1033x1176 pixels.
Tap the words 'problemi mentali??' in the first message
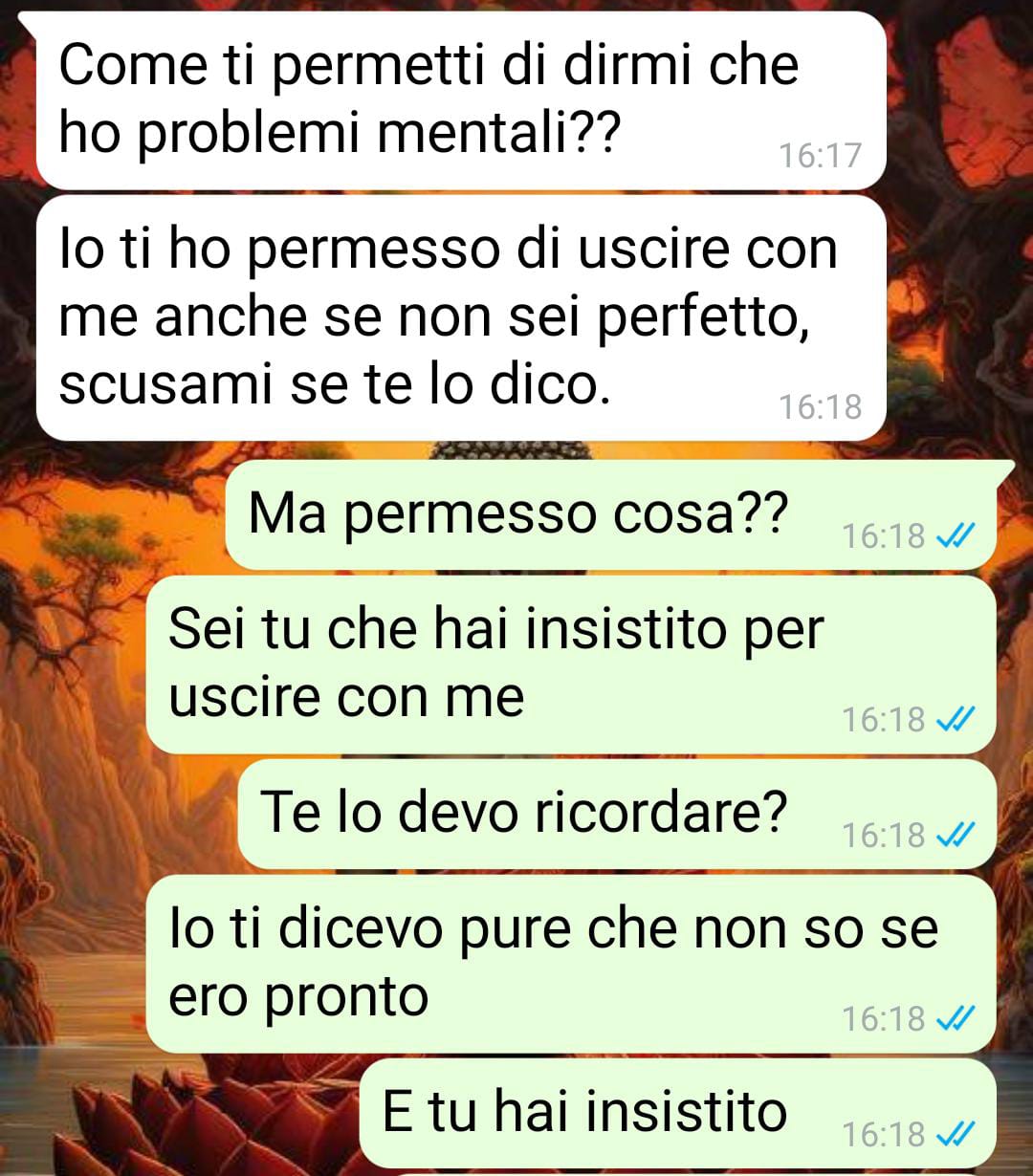(x=379, y=134)
